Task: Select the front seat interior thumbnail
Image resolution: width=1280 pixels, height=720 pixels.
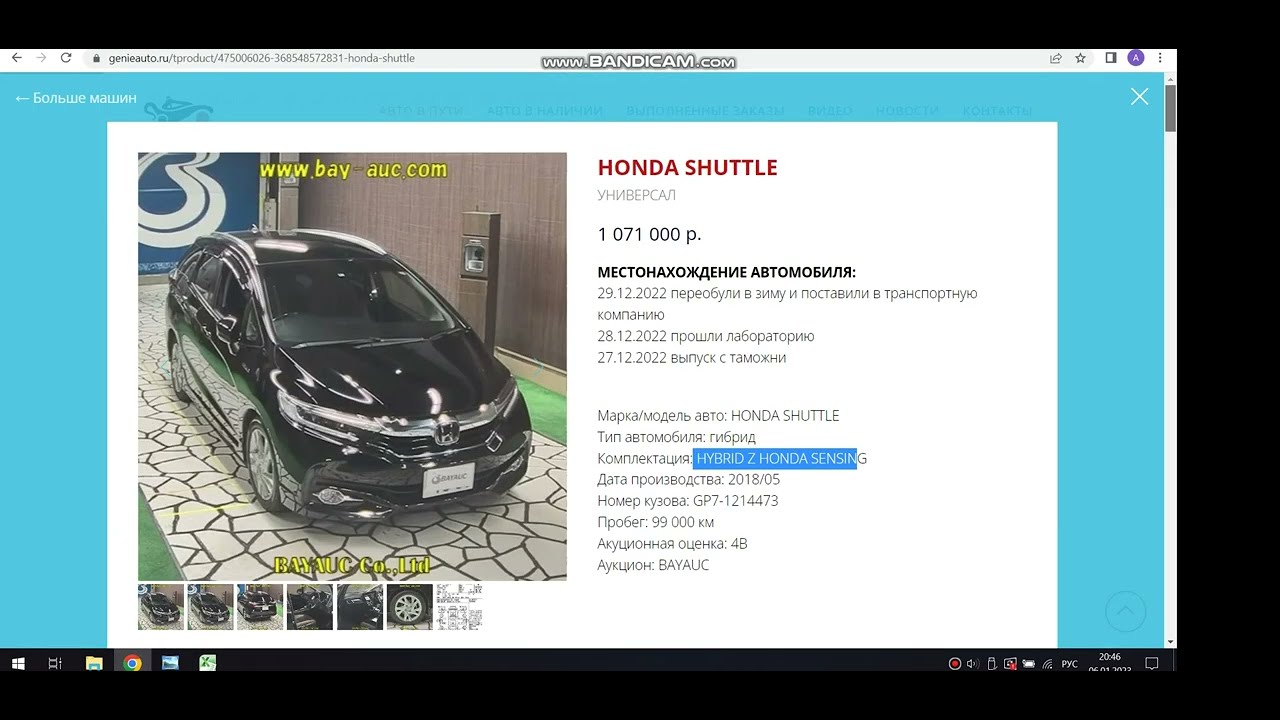Action: [x=310, y=607]
